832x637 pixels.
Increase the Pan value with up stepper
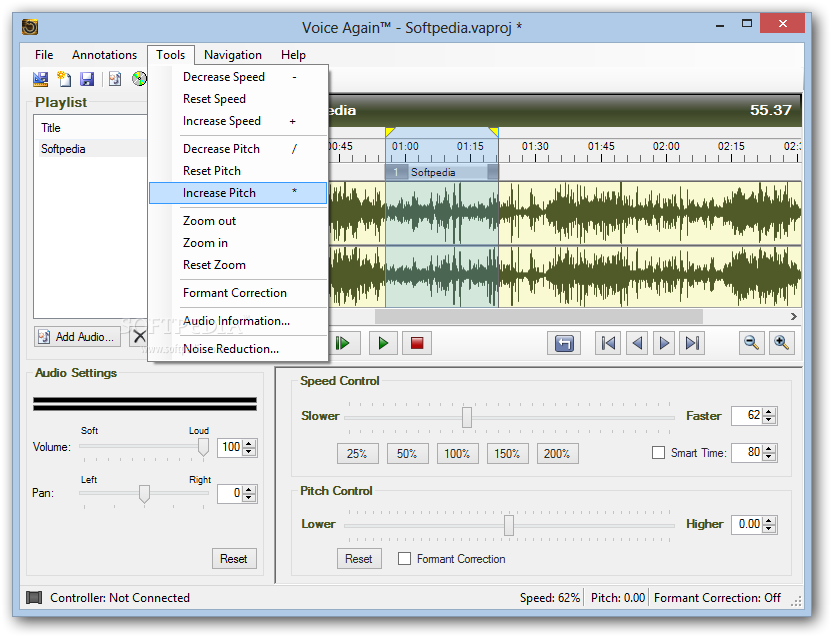pos(249,489)
